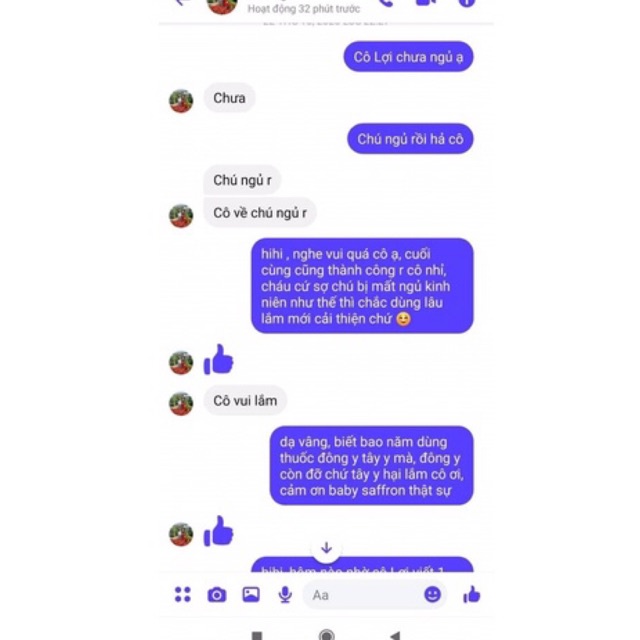Open the emoji picker in the input field
The image size is (640, 640).
432,594
